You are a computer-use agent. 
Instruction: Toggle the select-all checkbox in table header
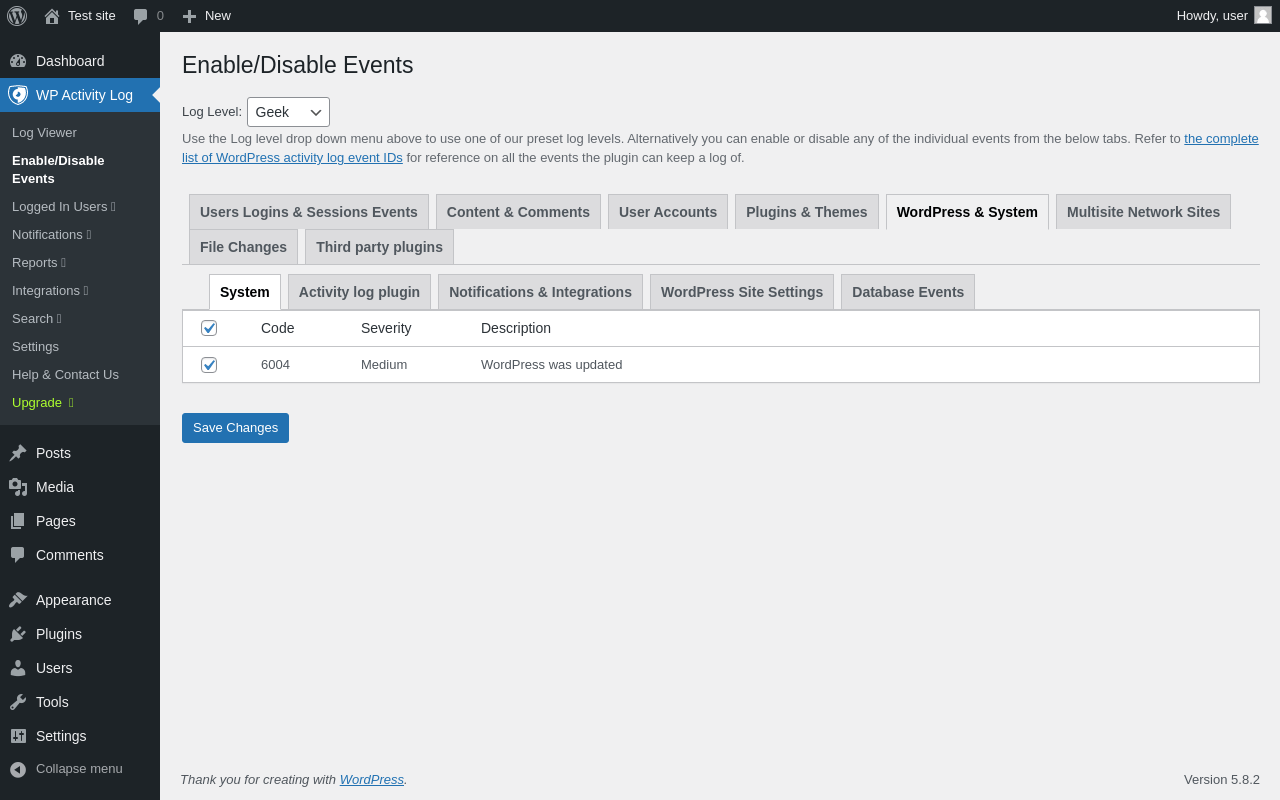[x=209, y=328]
